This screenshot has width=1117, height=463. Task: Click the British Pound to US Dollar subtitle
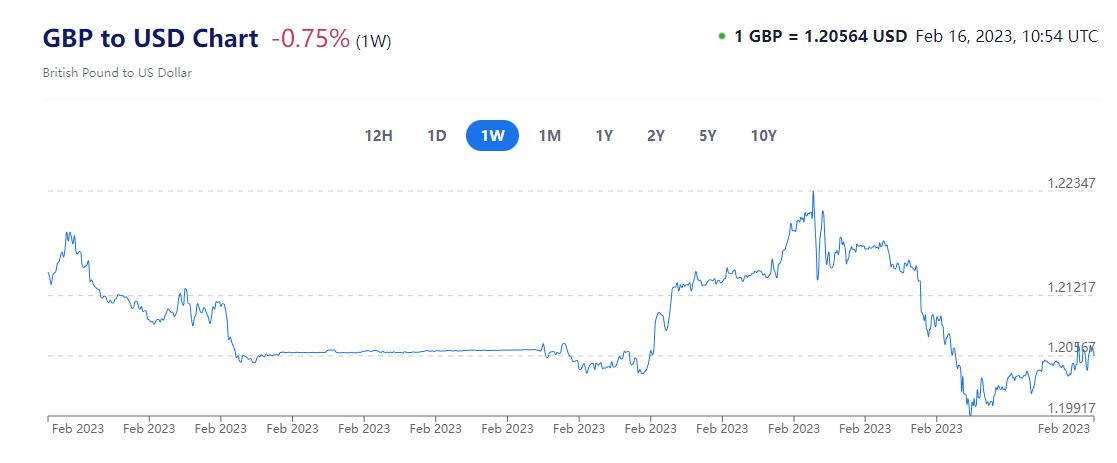117,73
